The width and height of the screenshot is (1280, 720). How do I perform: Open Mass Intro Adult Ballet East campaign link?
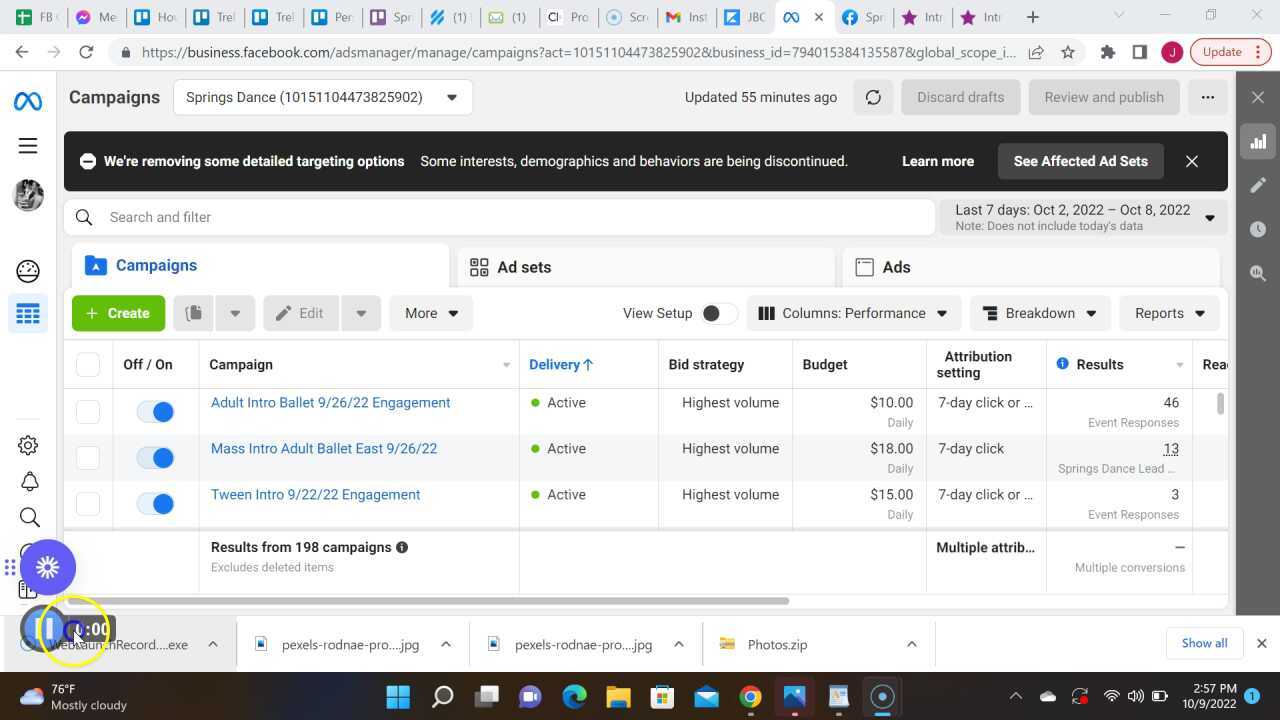(x=323, y=448)
